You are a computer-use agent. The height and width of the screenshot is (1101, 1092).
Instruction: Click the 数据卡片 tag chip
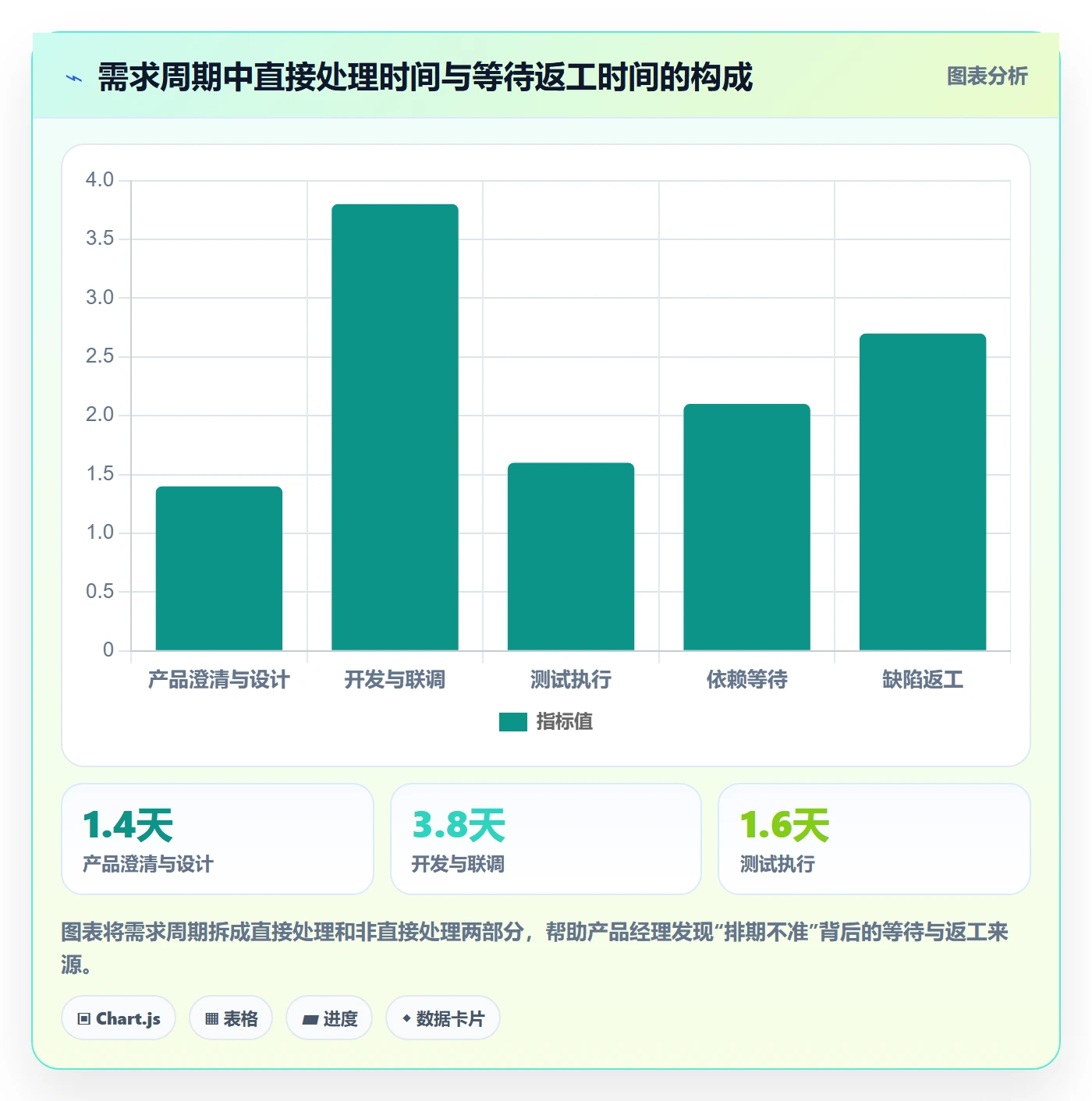[x=443, y=1018]
